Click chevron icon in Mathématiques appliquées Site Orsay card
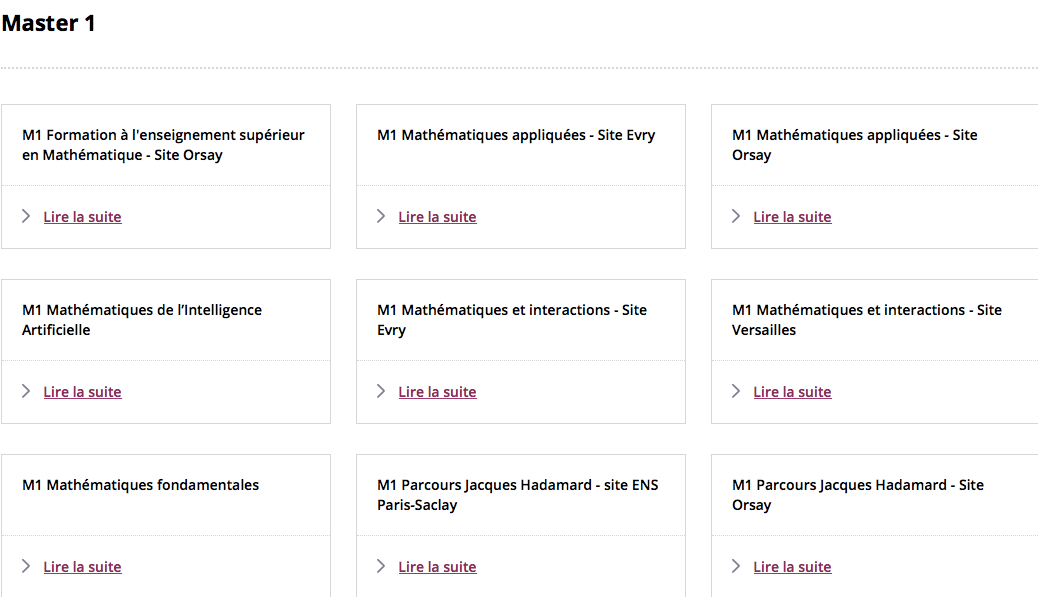Image resolution: width=1038 pixels, height=597 pixels. (x=736, y=216)
